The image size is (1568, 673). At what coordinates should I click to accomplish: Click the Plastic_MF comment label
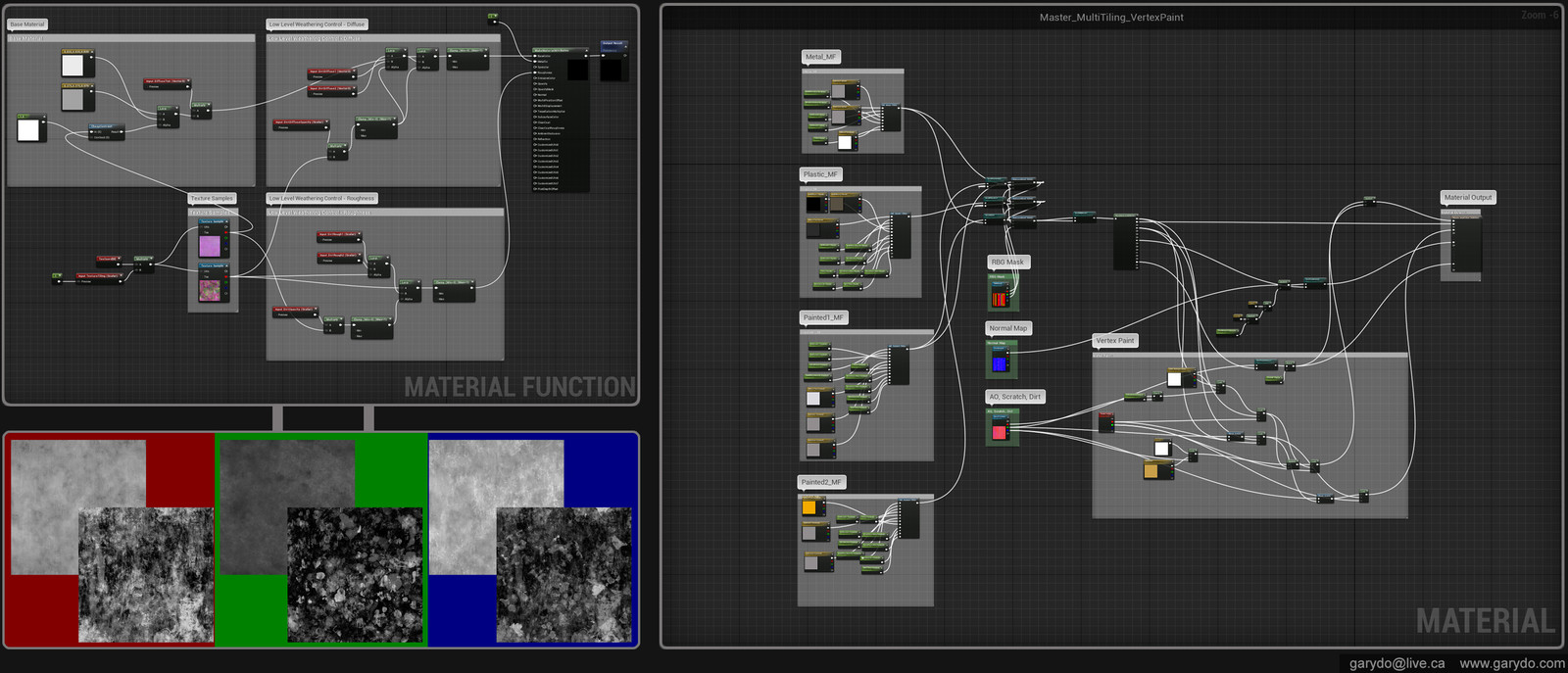tap(821, 174)
